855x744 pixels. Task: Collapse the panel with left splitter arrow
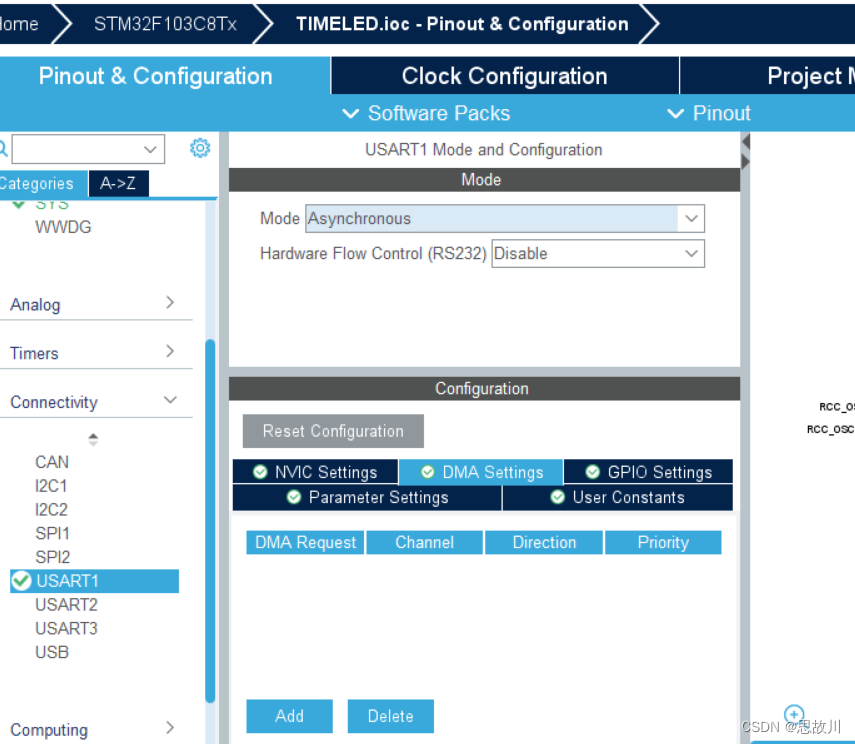point(745,142)
